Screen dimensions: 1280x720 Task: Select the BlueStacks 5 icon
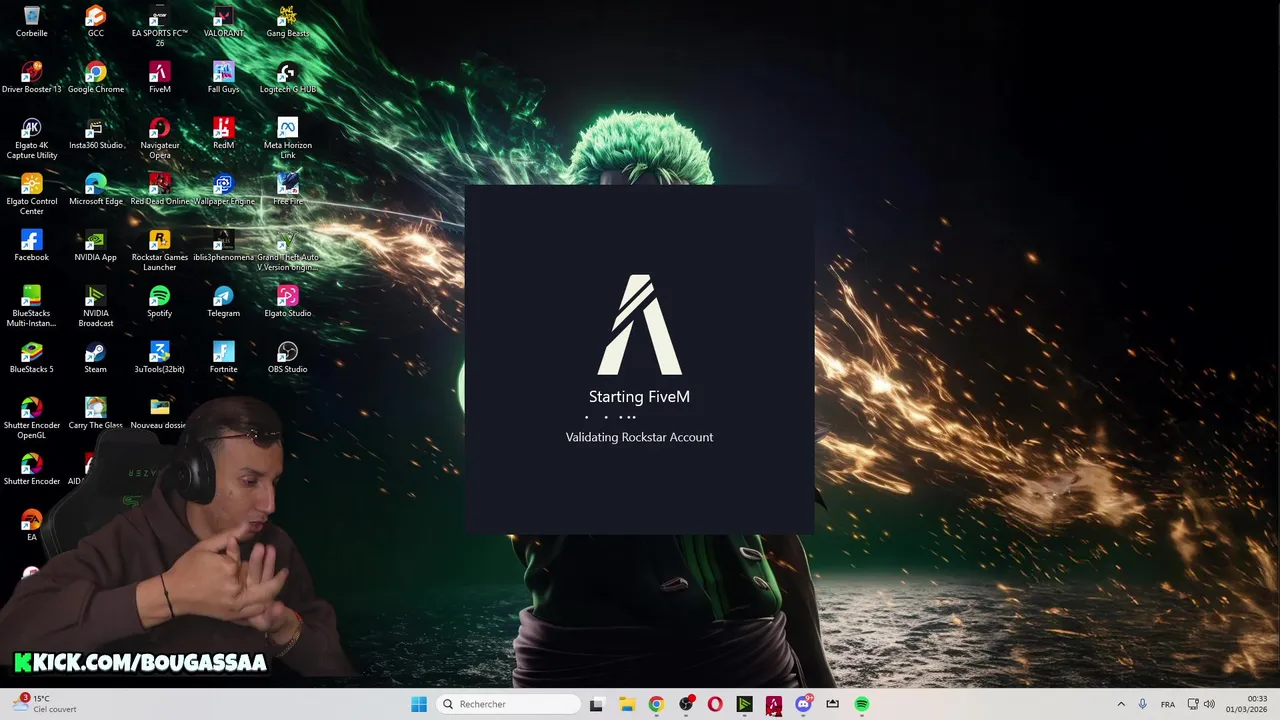31,358
